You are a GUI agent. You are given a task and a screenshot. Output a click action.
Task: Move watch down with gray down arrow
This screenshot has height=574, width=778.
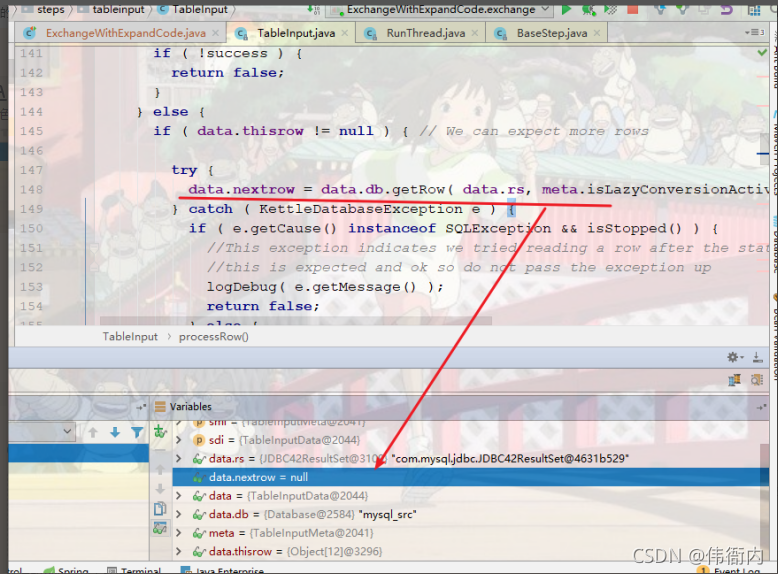(x=160, y=489)
